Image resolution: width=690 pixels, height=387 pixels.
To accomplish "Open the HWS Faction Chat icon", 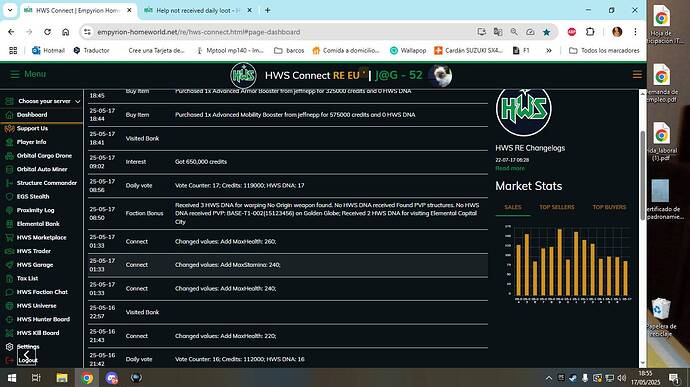I will pos(9,292).
